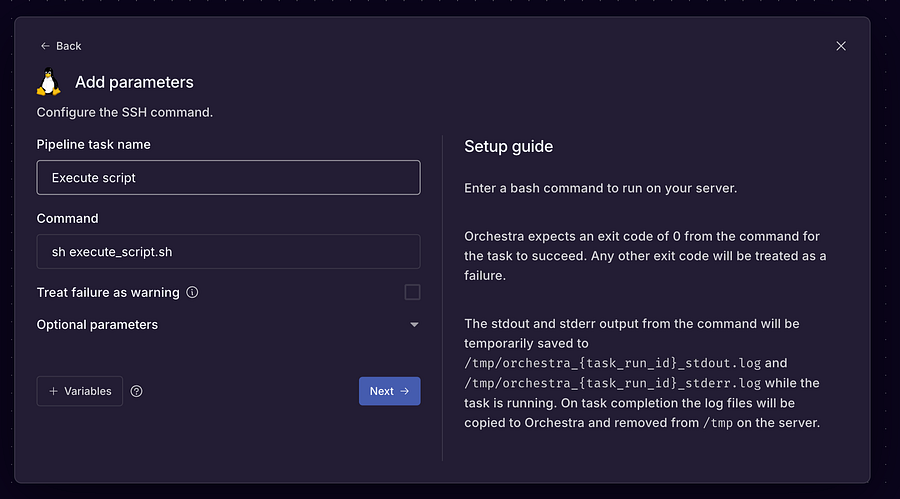Click the Command field label
900x499 pixels.
tap(68, 218)
